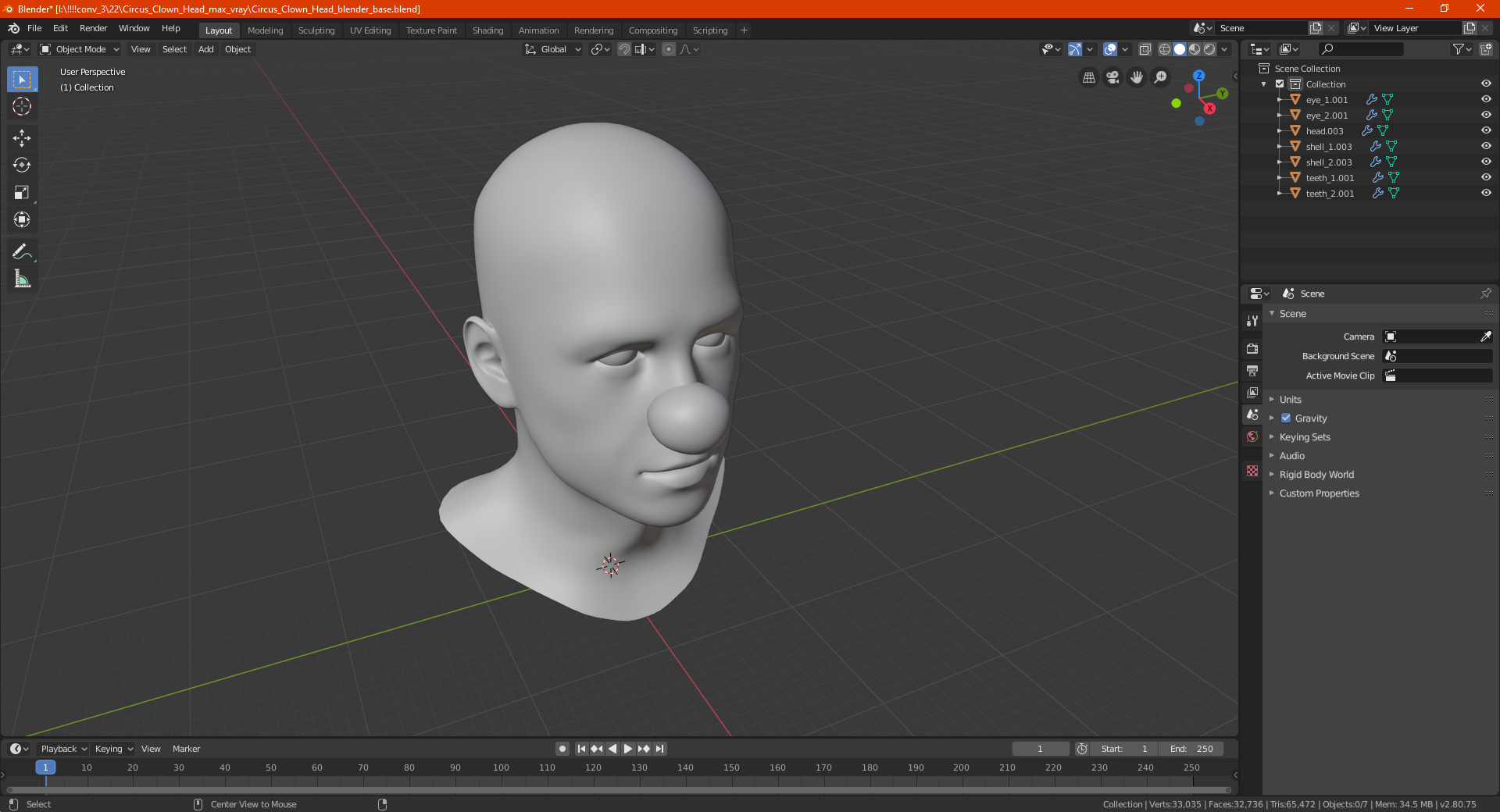The height and width of the screenshot is (812, 1500).
Task: Open the Global orientation dropdown
Action: click(x=552, y=49)
